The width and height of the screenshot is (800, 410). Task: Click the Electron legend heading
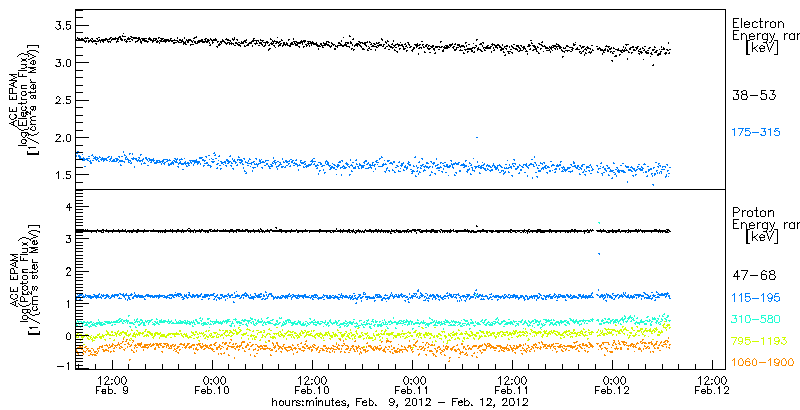tap(758, 23)
